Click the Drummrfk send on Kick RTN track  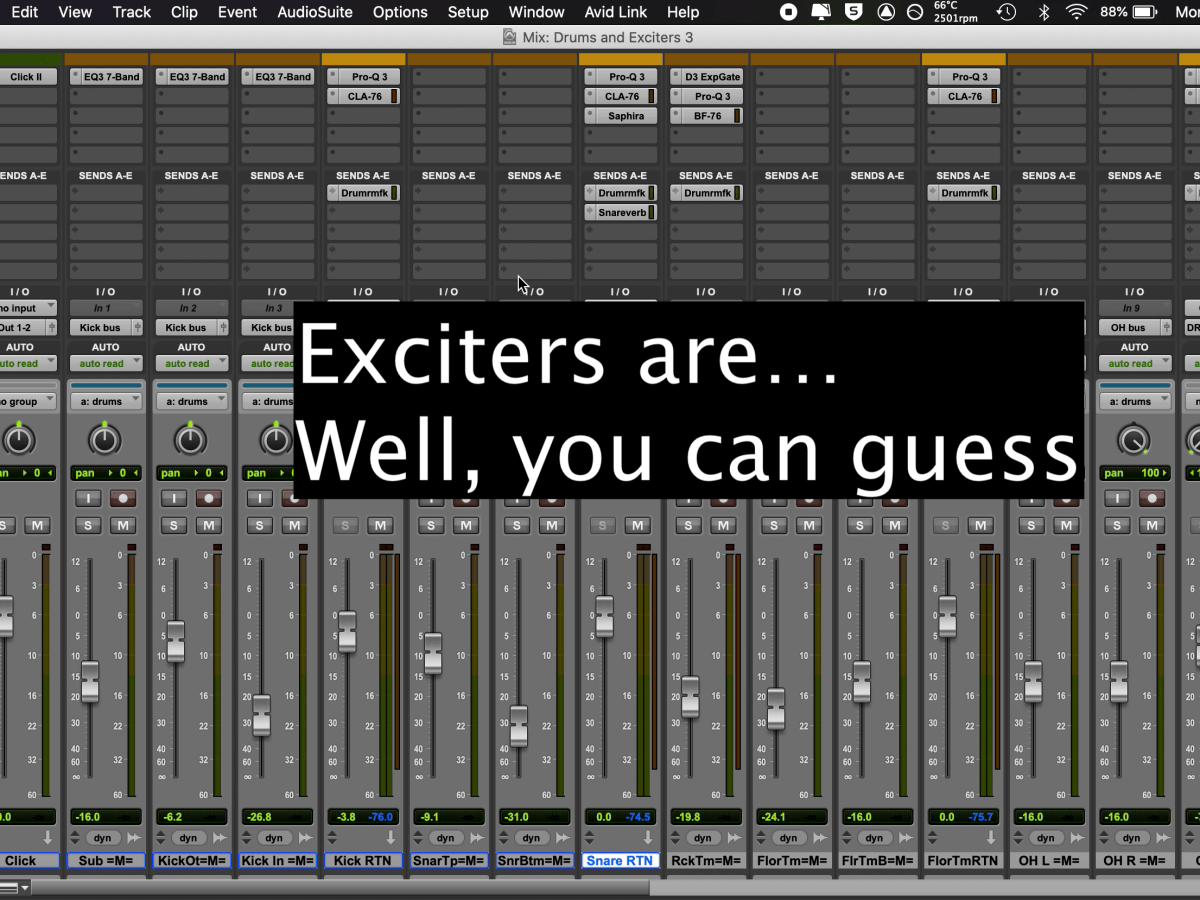[363, 192]
